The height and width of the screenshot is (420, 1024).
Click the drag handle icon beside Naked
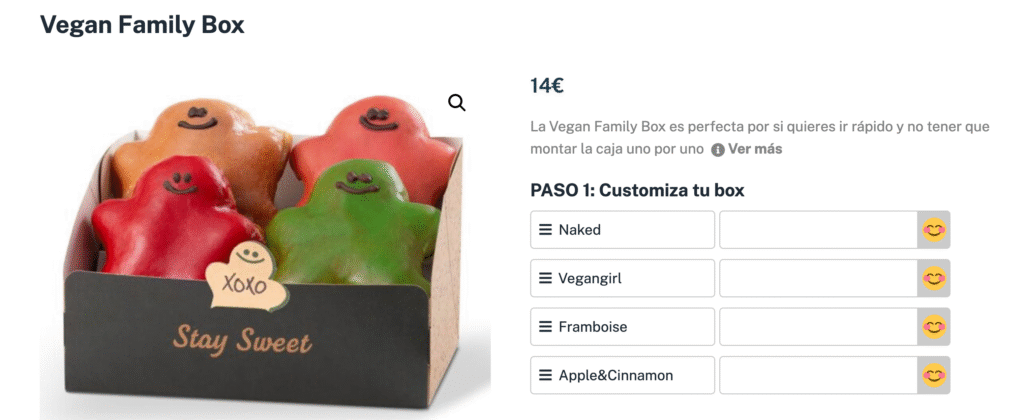click(x=545, y=230)
